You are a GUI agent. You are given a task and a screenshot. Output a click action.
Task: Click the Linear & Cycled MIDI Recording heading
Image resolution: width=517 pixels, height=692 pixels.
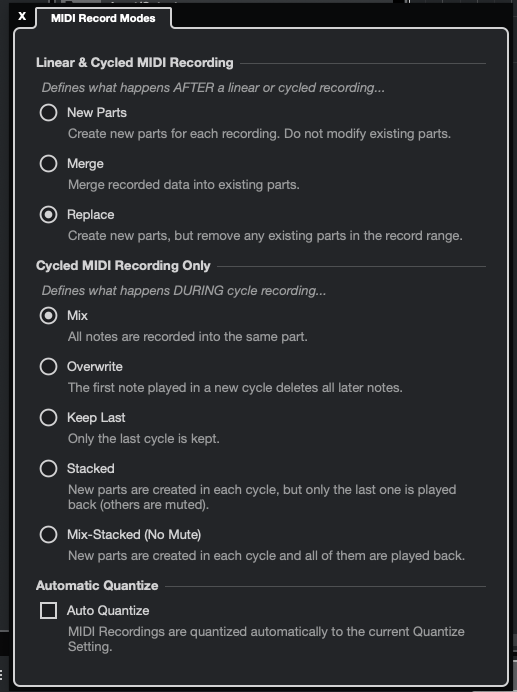coord(135,63)
